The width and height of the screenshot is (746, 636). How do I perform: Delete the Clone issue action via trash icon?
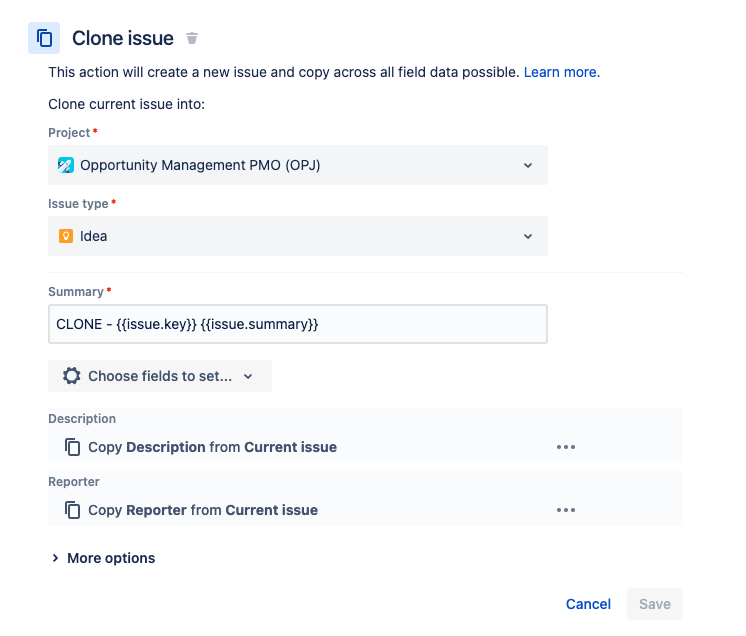[x=192, y=38]
